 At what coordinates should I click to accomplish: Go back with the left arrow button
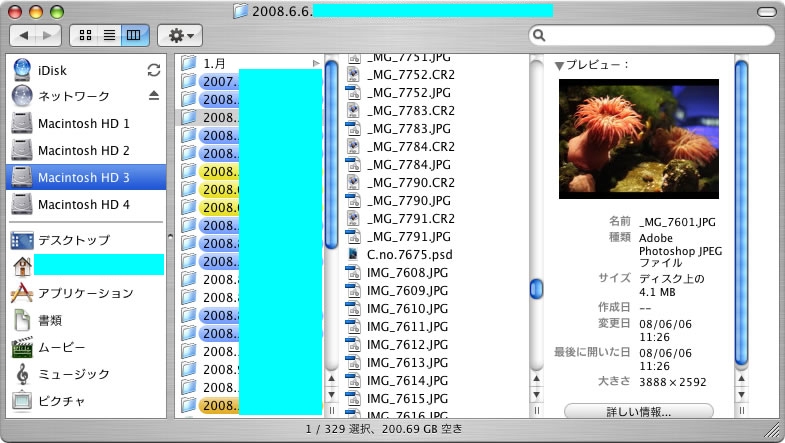23,35
